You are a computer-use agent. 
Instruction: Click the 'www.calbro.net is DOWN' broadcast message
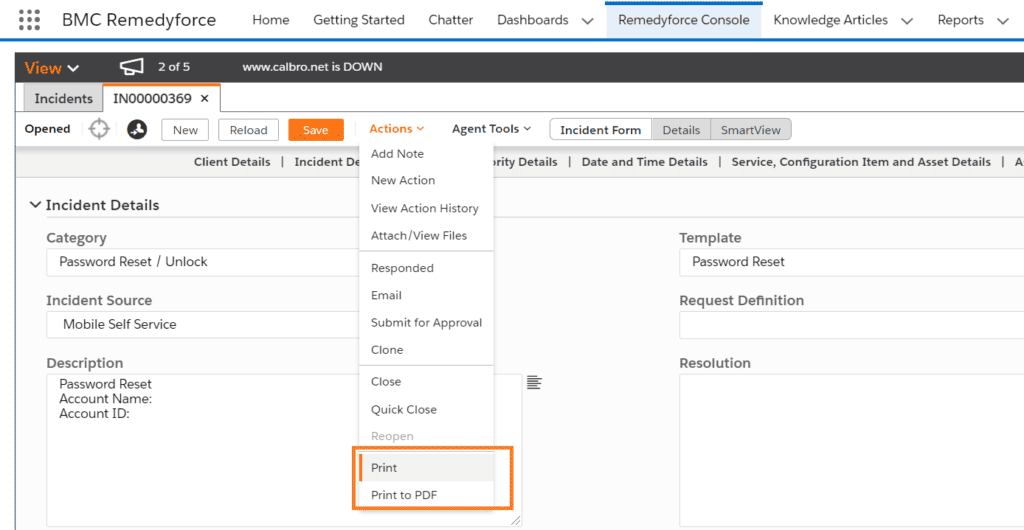tap(312, 67)
